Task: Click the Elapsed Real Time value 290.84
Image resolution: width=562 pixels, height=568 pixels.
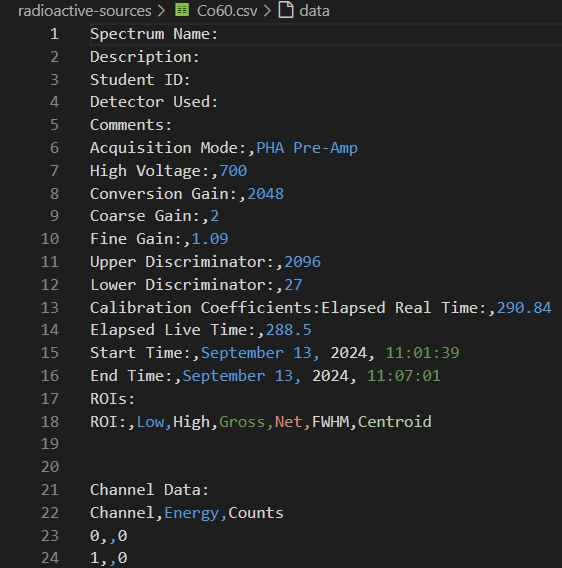Action: (x=524, y=308)
